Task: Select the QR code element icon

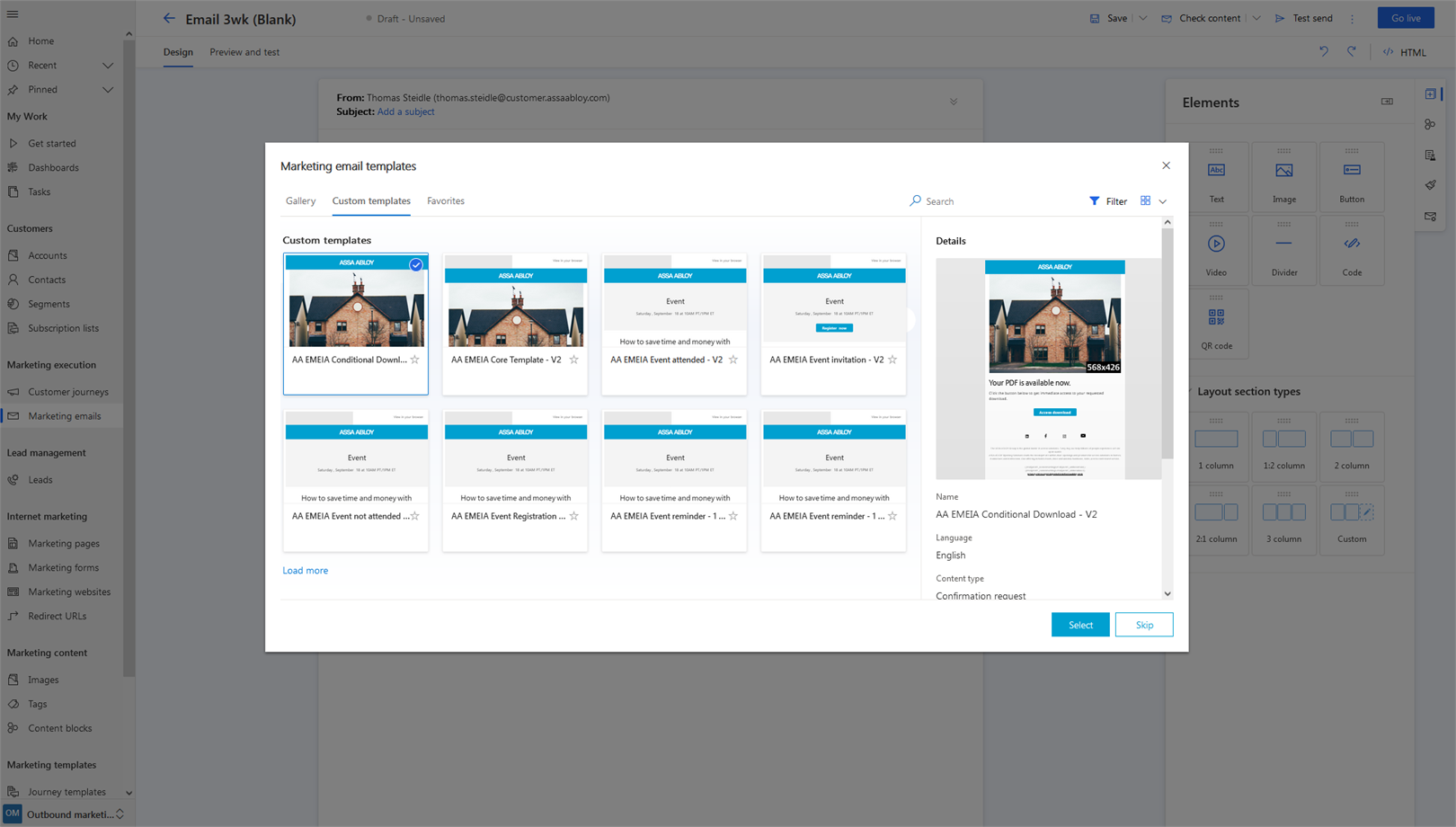Action: (1216, 317)
